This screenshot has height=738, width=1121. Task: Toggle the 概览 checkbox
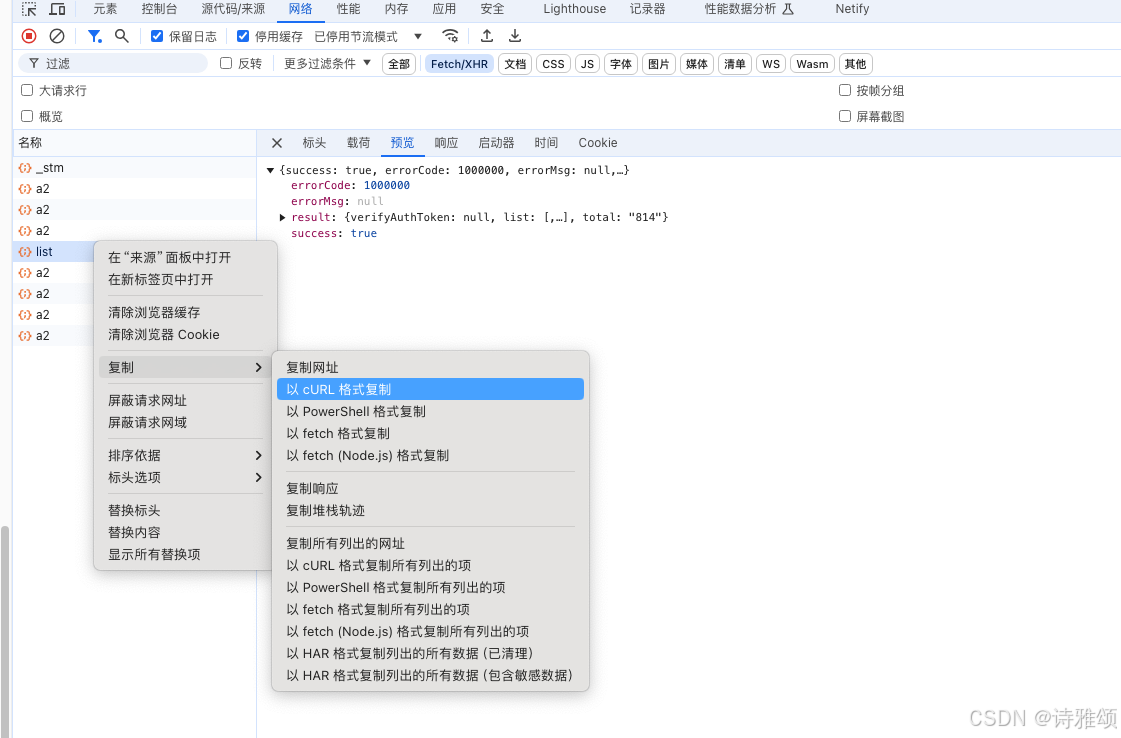coord(27,116)
